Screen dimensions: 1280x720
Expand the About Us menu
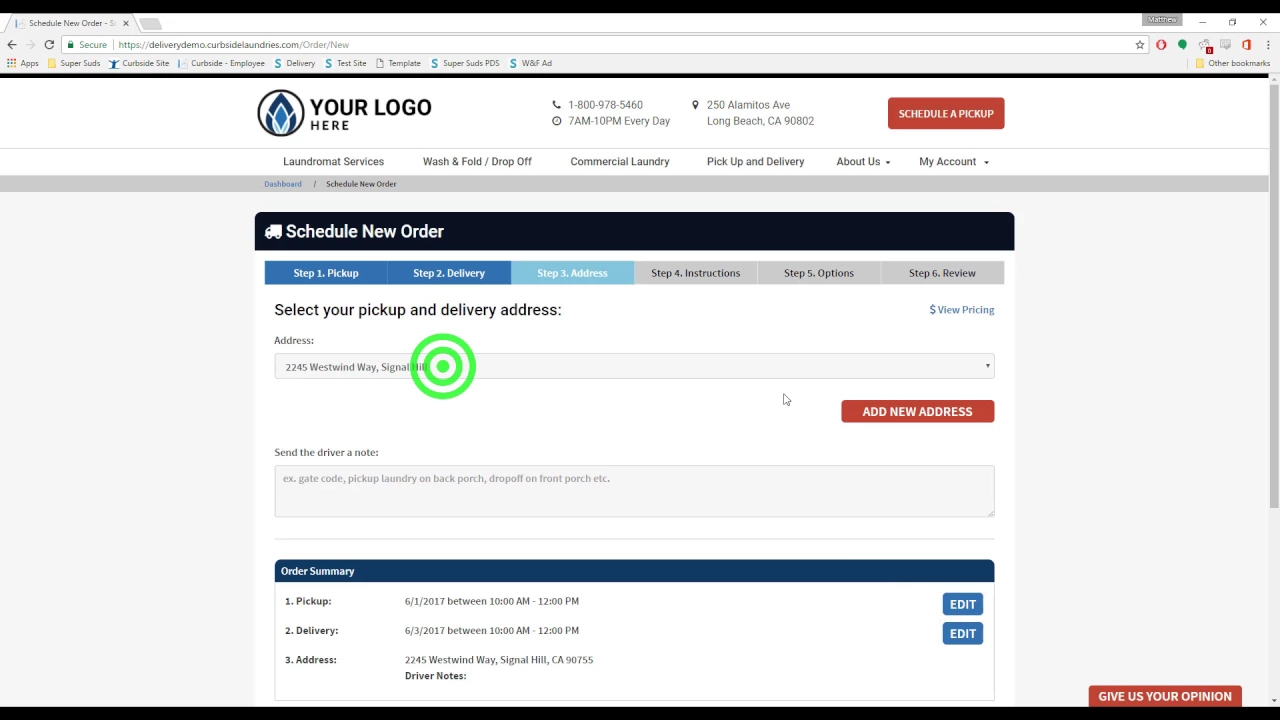862,161
